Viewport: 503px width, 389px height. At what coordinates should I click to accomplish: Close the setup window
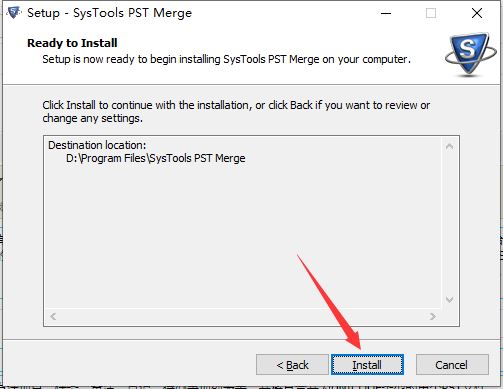477,13
